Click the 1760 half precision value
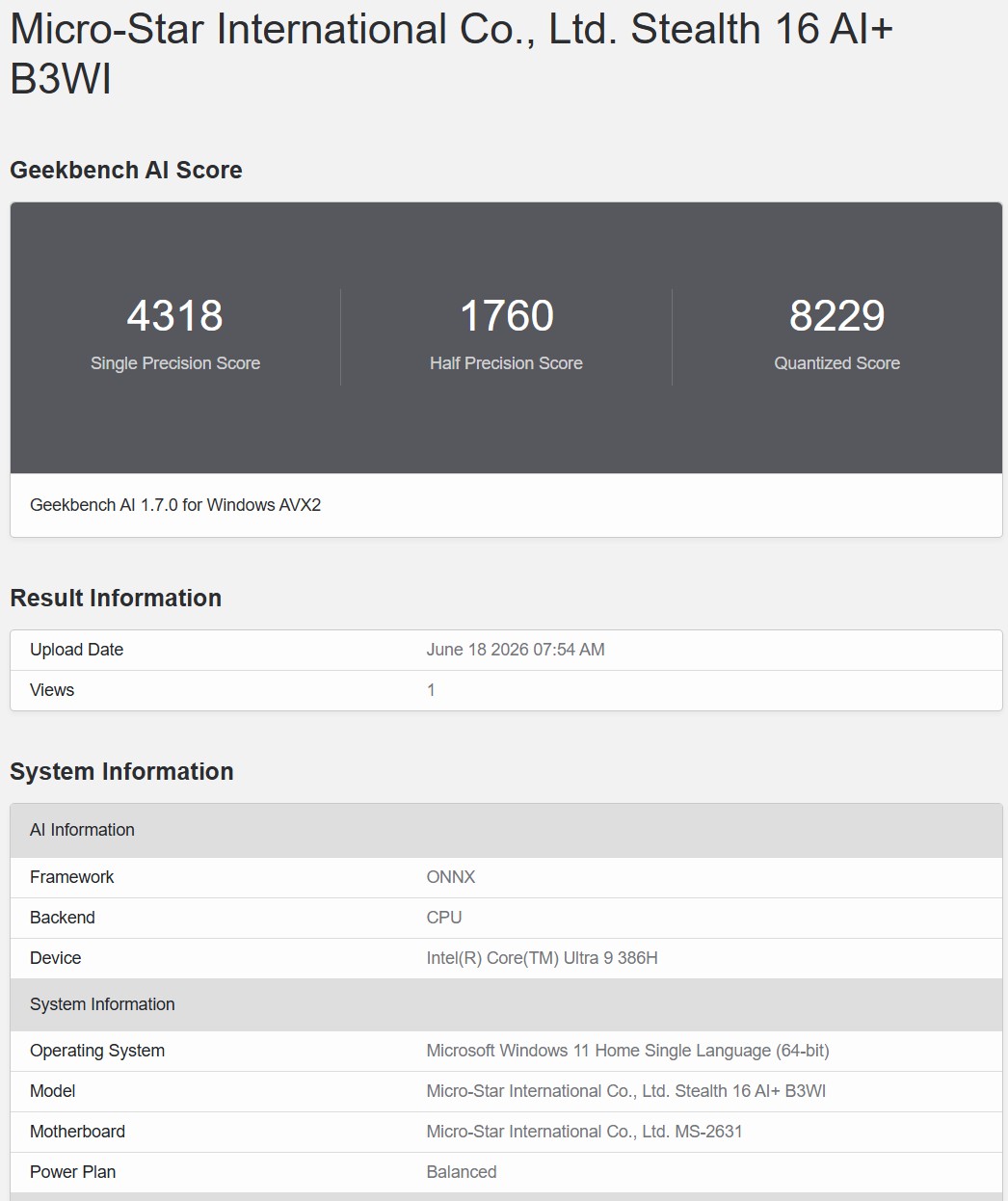 tap(506, 315)
